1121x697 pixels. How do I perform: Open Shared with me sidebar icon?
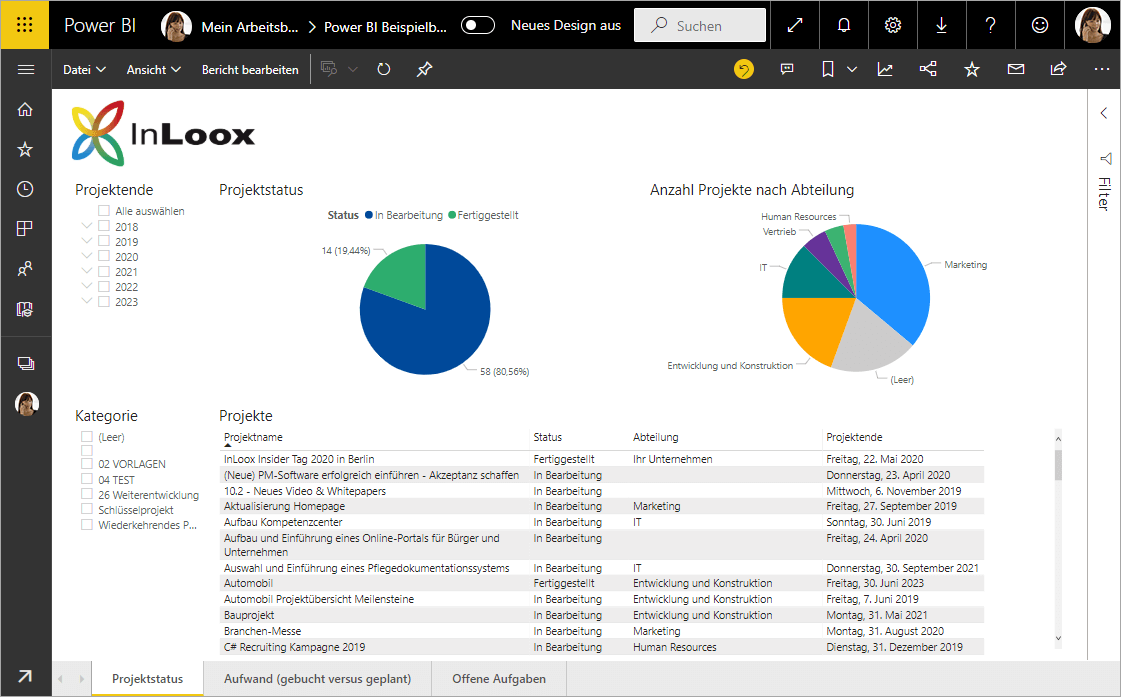click(x=25, y=269)
